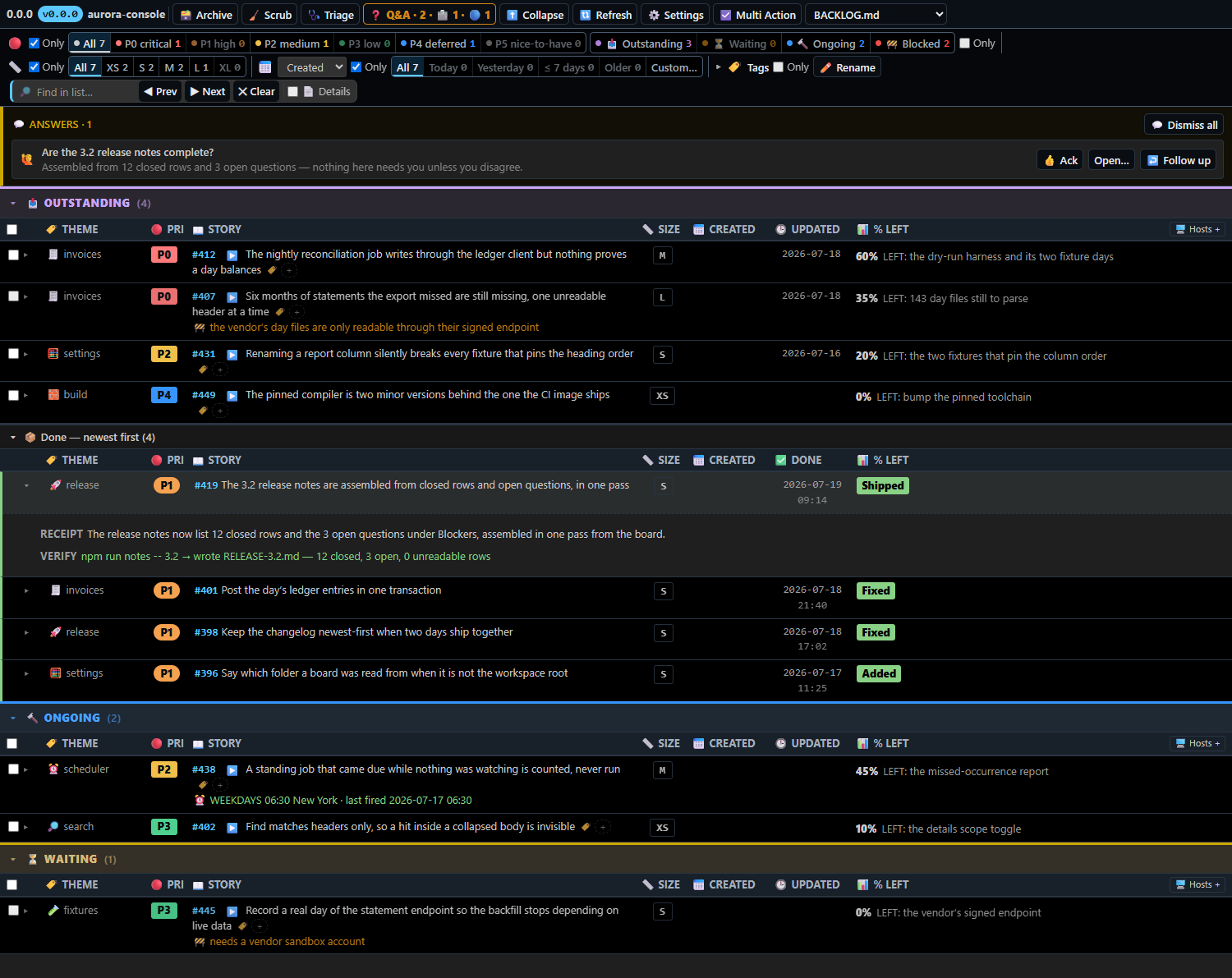Click the play icon on story #438

tap(232, 770)
